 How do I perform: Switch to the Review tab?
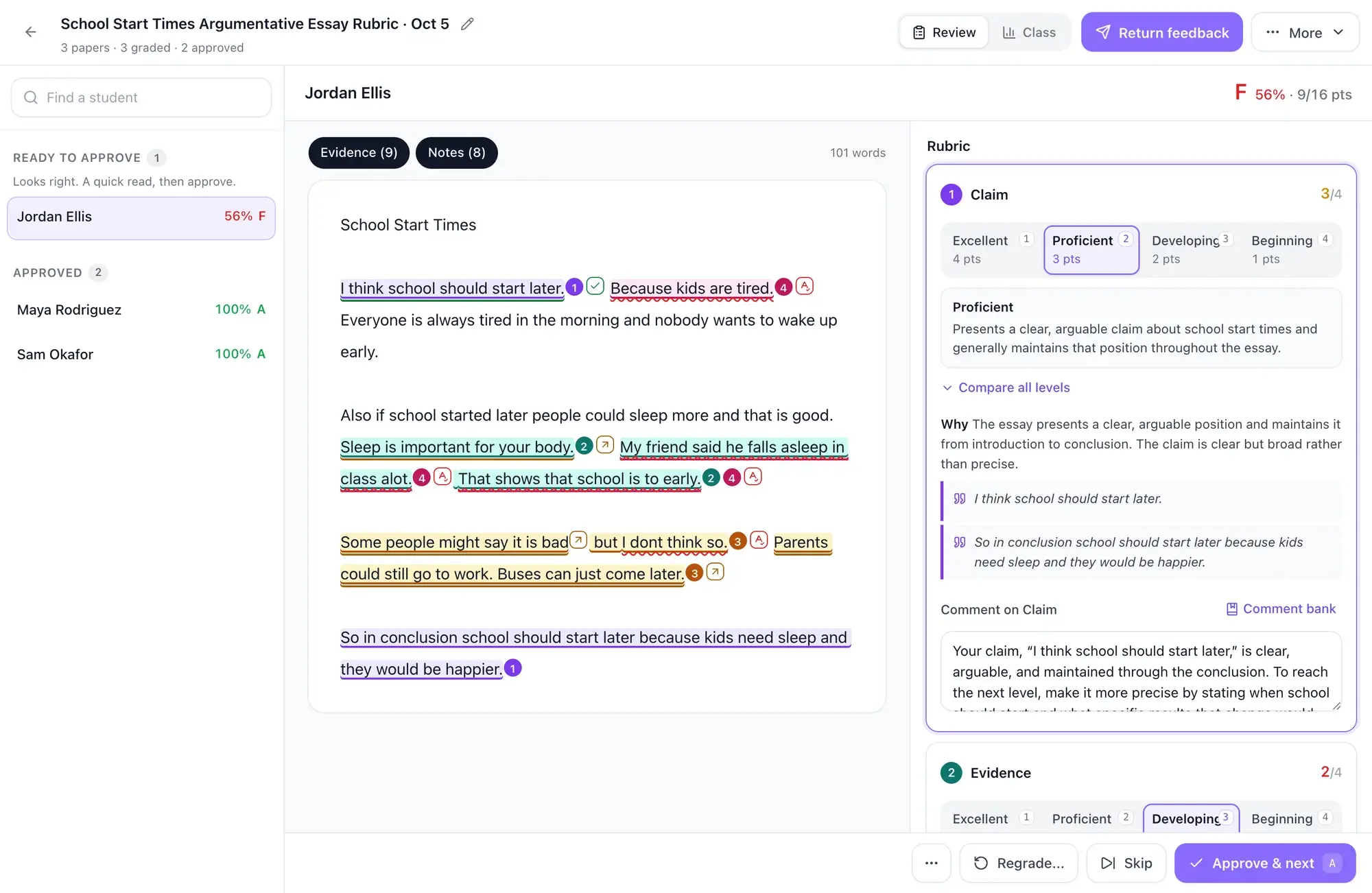tap(944, 32)
